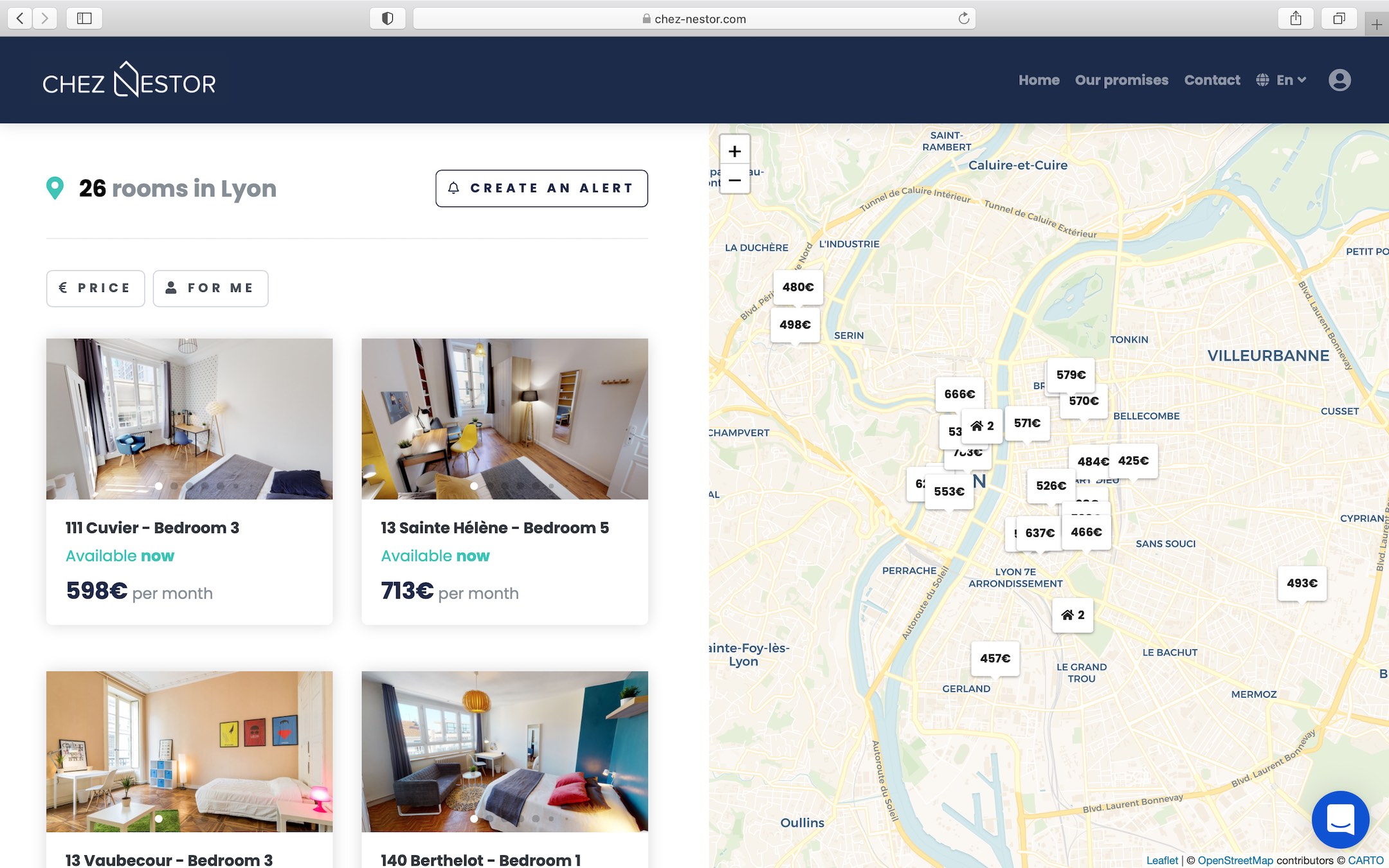Open the privacy shield report icon
This screenshot has height=868, width=1389.
[387, 18]
